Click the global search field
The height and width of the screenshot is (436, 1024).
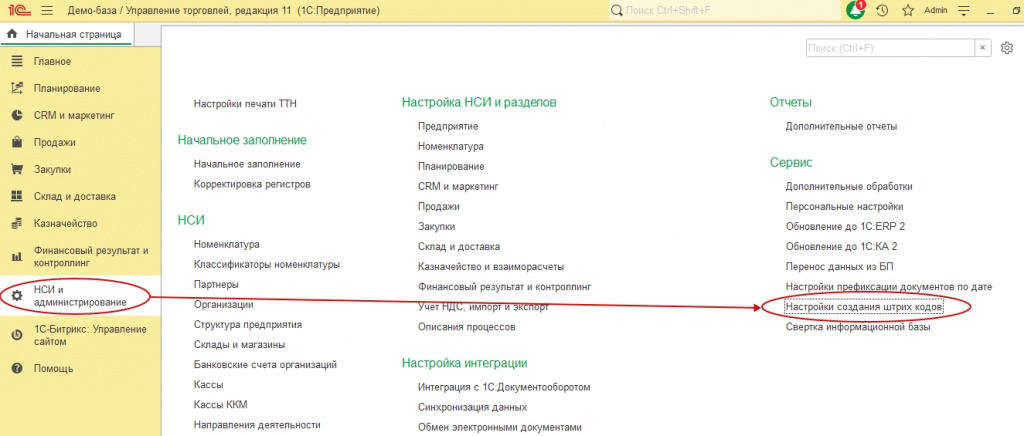[725, 10]
